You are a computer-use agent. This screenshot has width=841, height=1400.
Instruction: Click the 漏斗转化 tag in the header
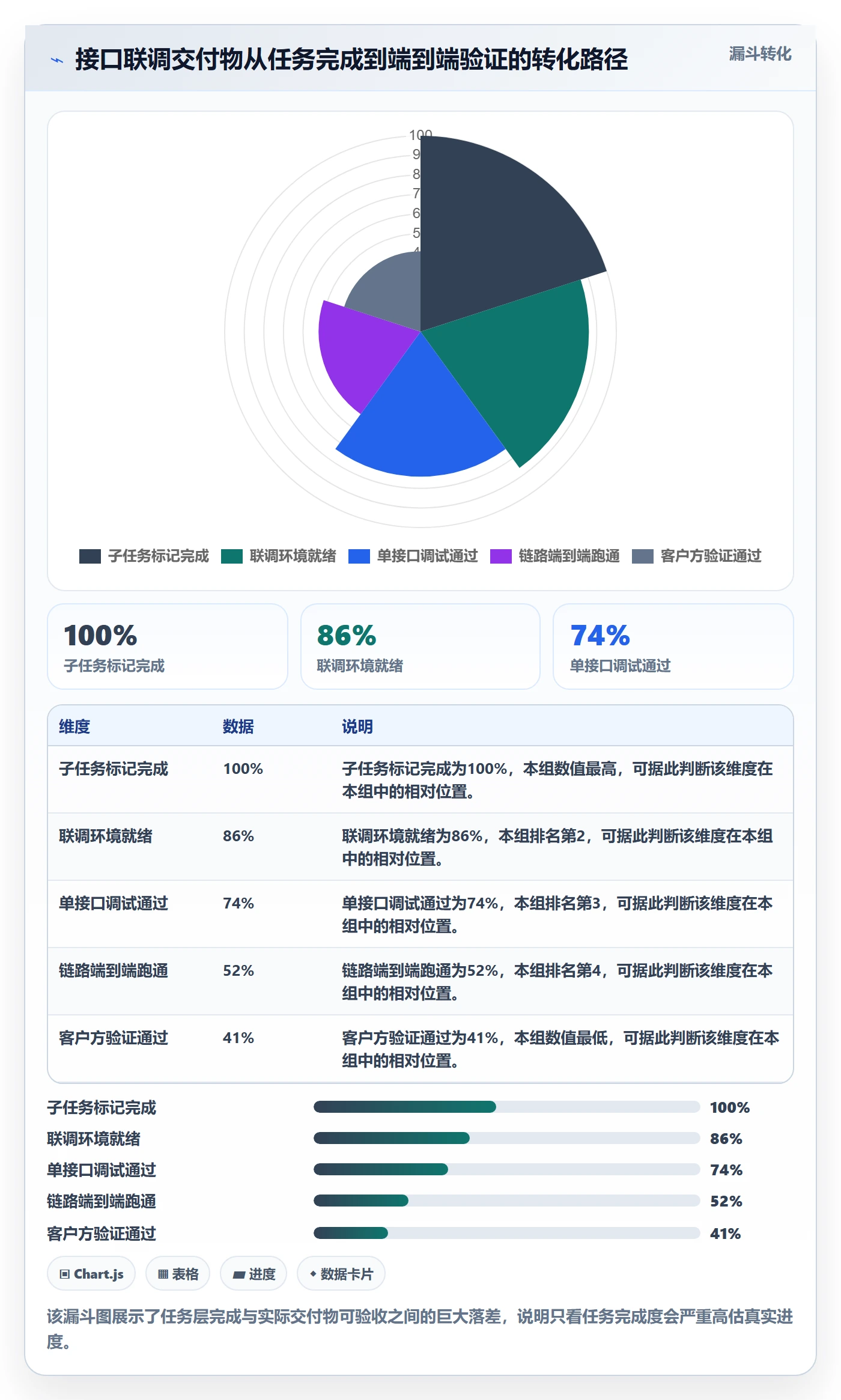(x=760, y=54)
